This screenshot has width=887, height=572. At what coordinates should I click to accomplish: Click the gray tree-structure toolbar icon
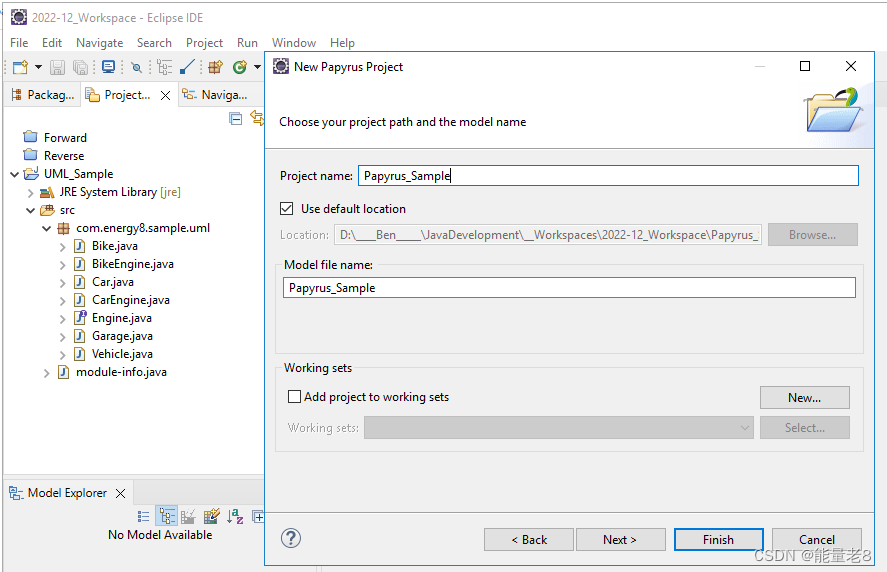(x=165, y=67)
